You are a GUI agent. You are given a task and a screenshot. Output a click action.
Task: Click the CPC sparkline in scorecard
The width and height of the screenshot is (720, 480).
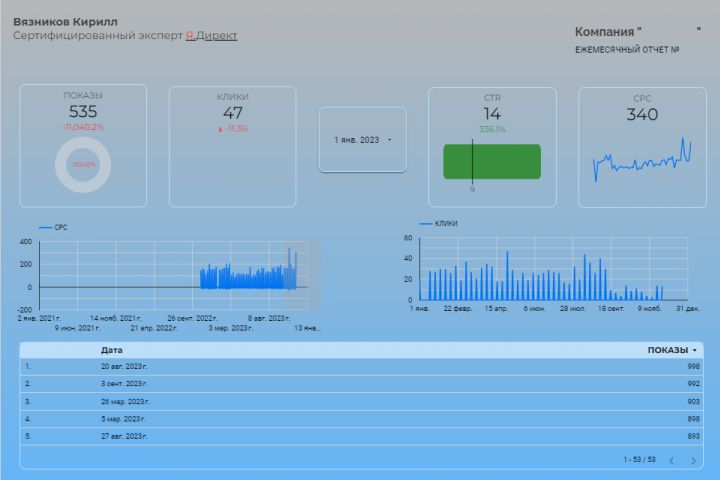pyautogui.click(x=642, y=160)
